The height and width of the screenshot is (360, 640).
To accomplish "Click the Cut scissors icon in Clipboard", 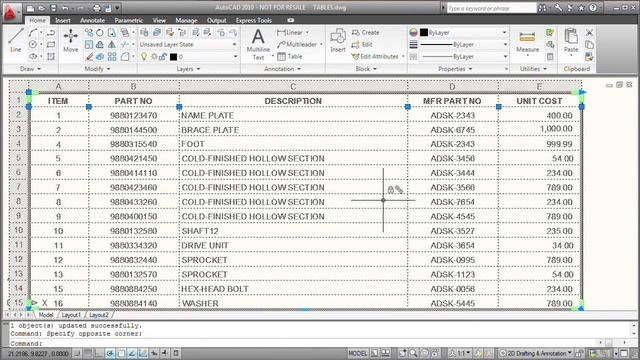I will coord(589,33).
